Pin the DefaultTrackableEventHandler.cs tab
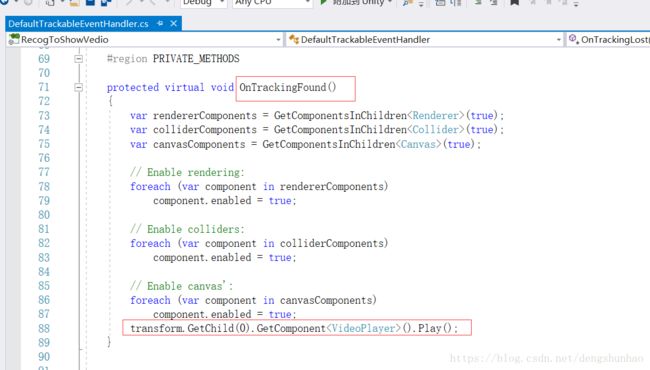The width and height of the screenshot is (650, 370). click(x=160, y=24)
